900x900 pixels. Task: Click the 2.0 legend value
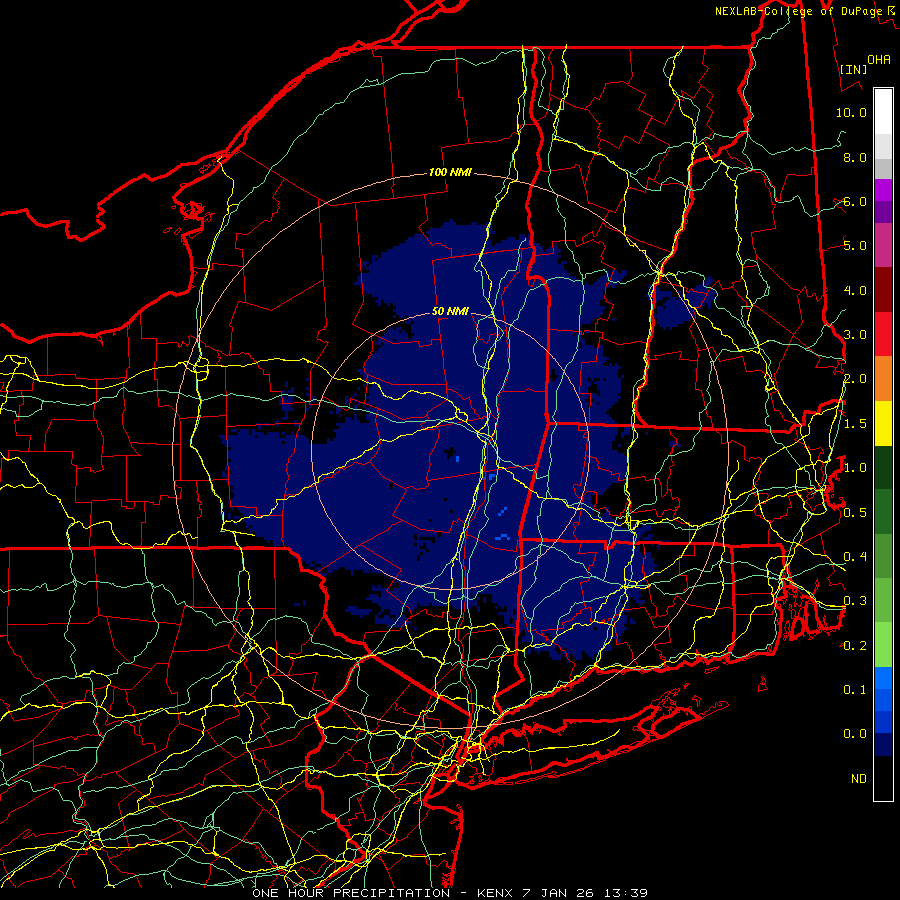[855, 379]
